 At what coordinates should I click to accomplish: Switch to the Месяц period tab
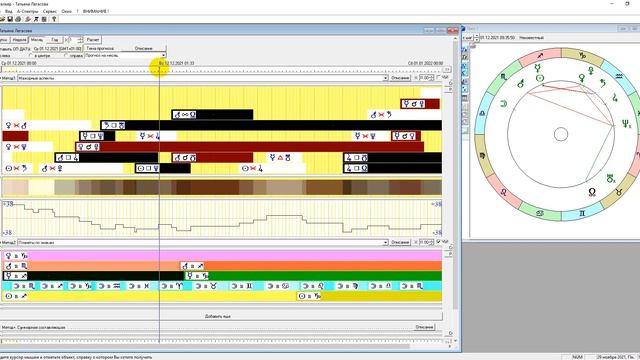tap(37, 40)
